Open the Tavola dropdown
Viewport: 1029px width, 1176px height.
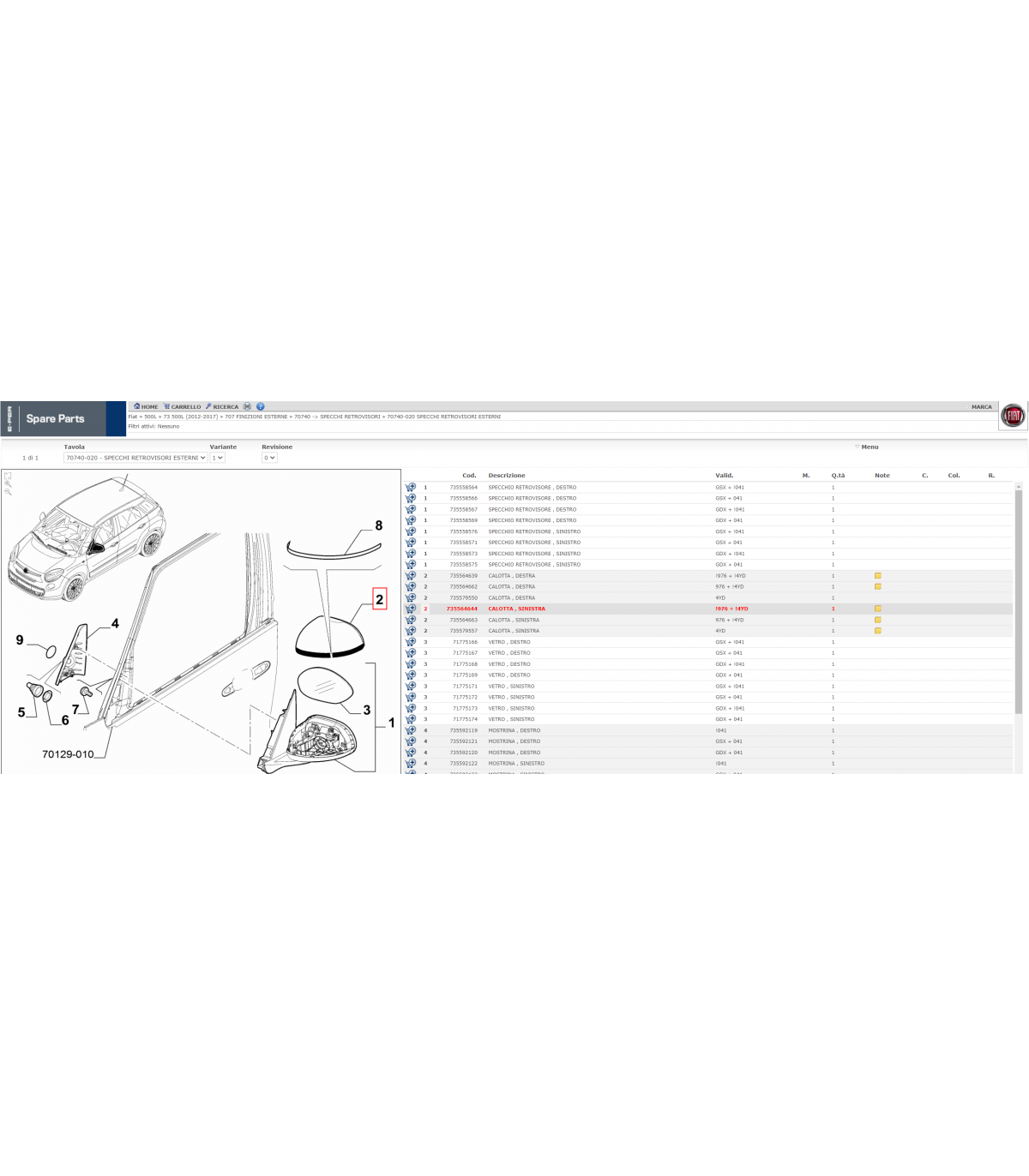[x=135, y=458]
